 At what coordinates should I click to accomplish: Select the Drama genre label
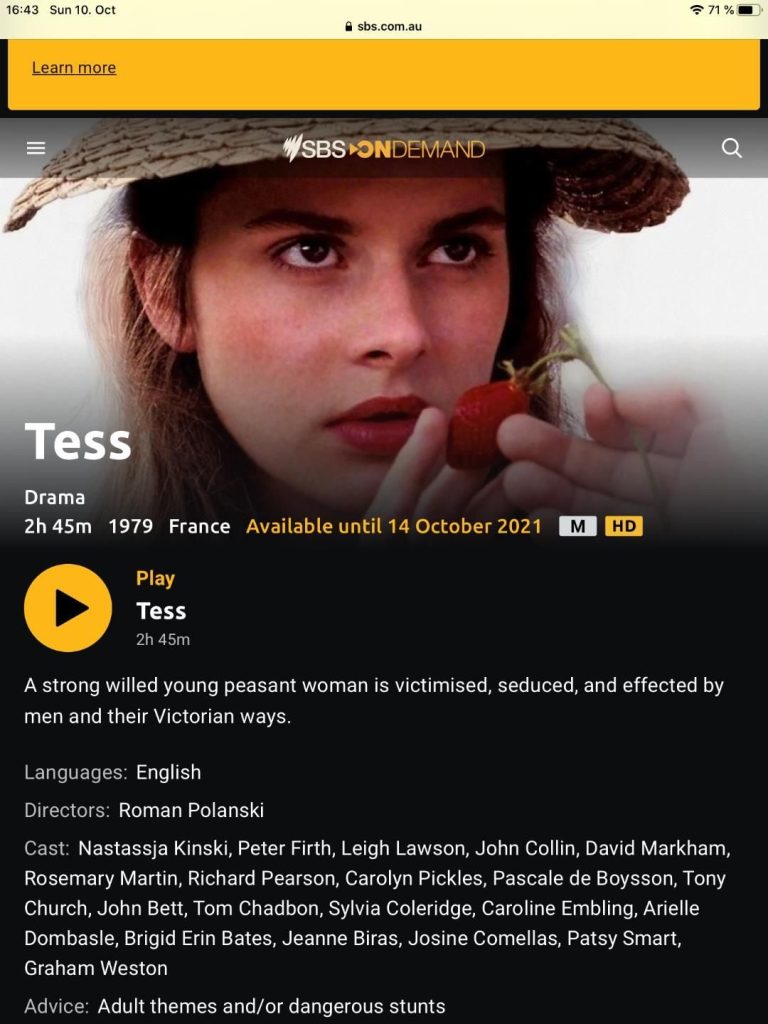click(x=55, y=498)
